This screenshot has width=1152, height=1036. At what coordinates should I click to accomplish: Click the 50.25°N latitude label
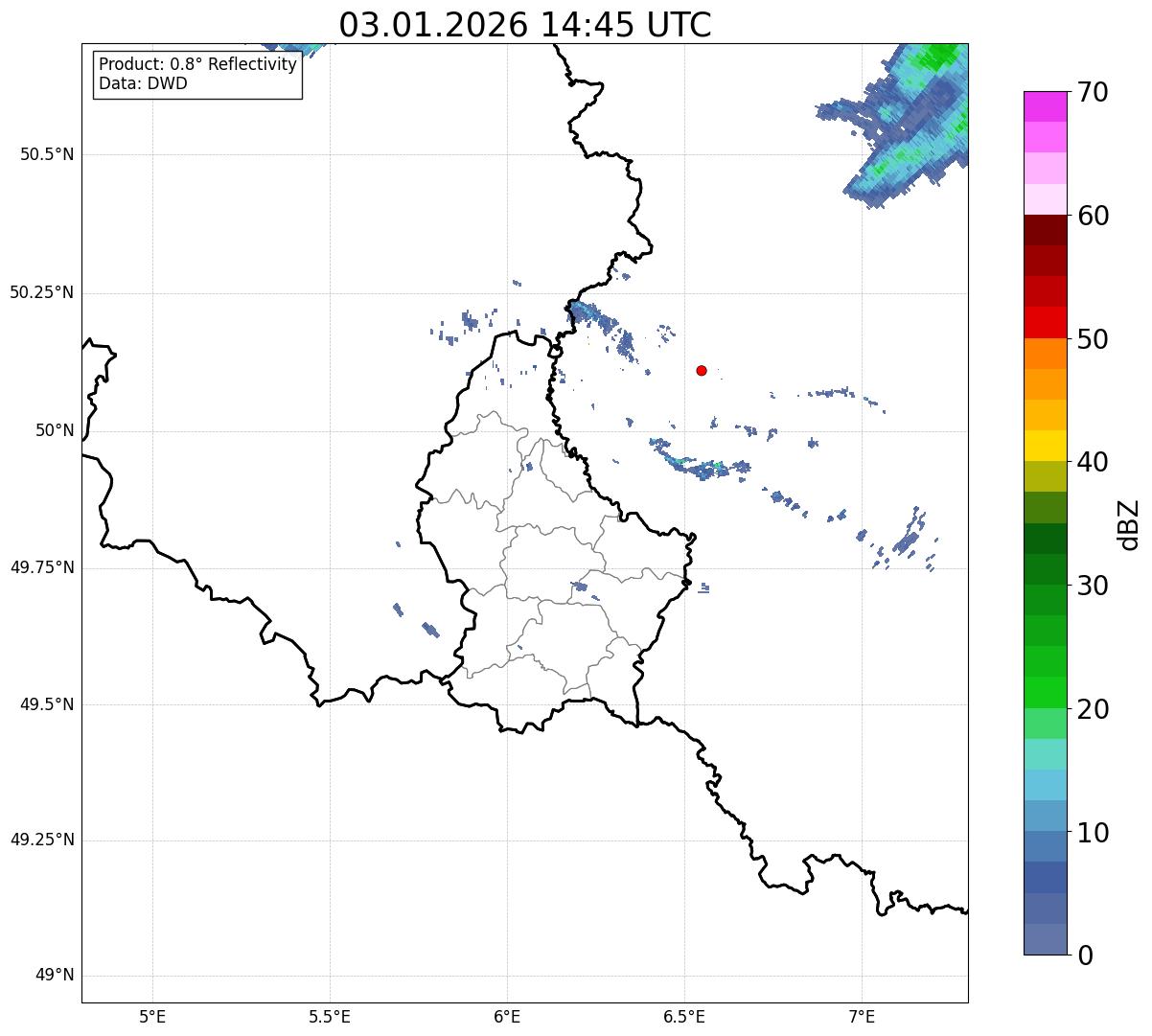pos(42,292)
